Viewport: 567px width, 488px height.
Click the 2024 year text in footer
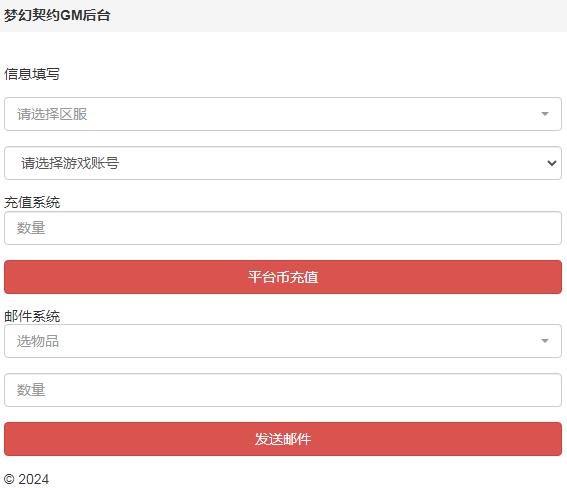[x=34, y=479]
